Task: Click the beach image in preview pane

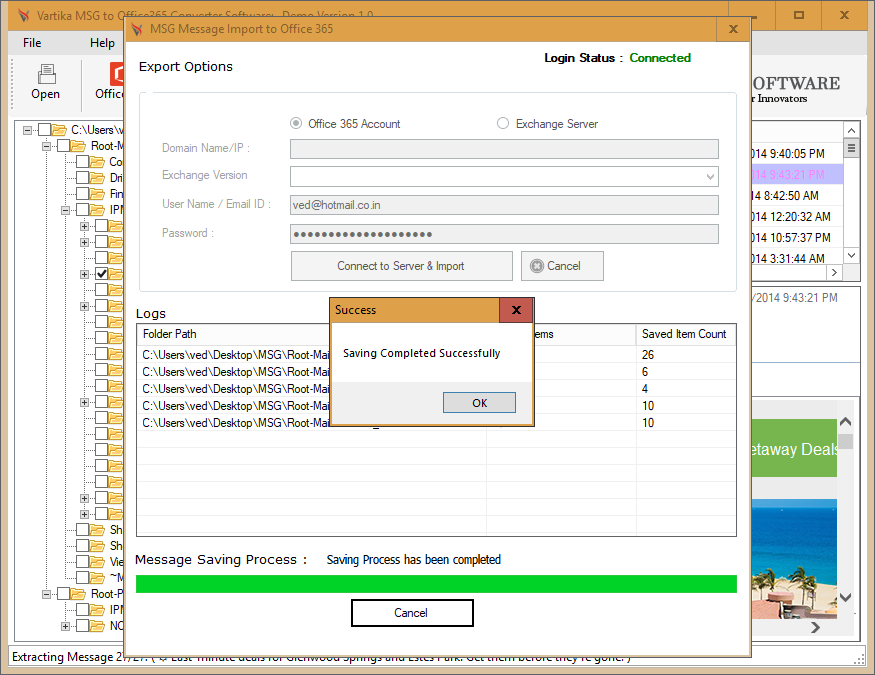Action: pos(794,558)
